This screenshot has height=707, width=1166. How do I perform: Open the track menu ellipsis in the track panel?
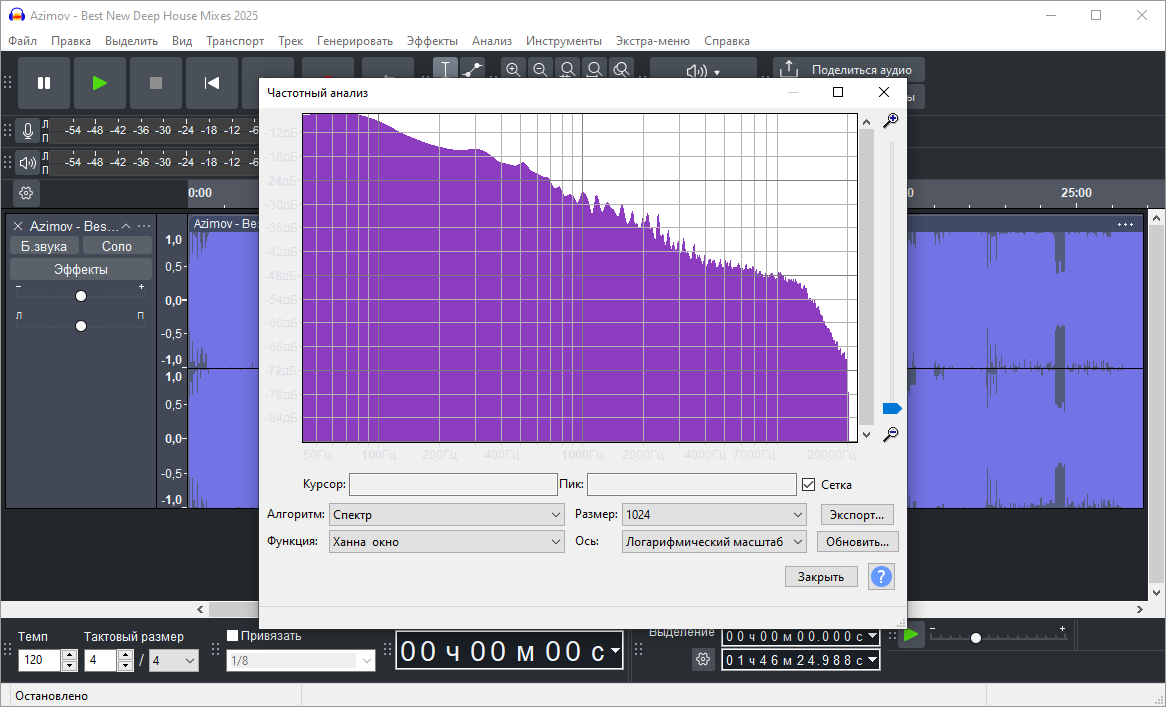144,226
